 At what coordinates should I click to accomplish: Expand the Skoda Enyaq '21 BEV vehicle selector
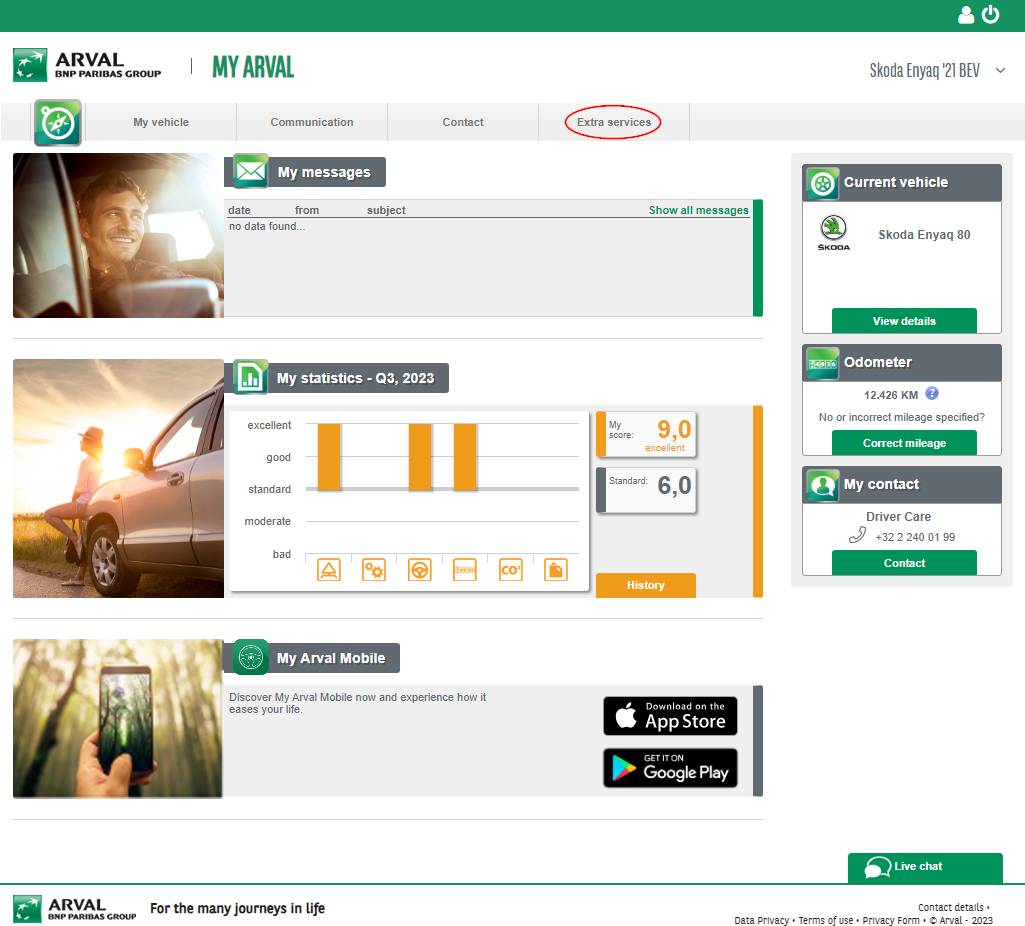coord(935,70)
